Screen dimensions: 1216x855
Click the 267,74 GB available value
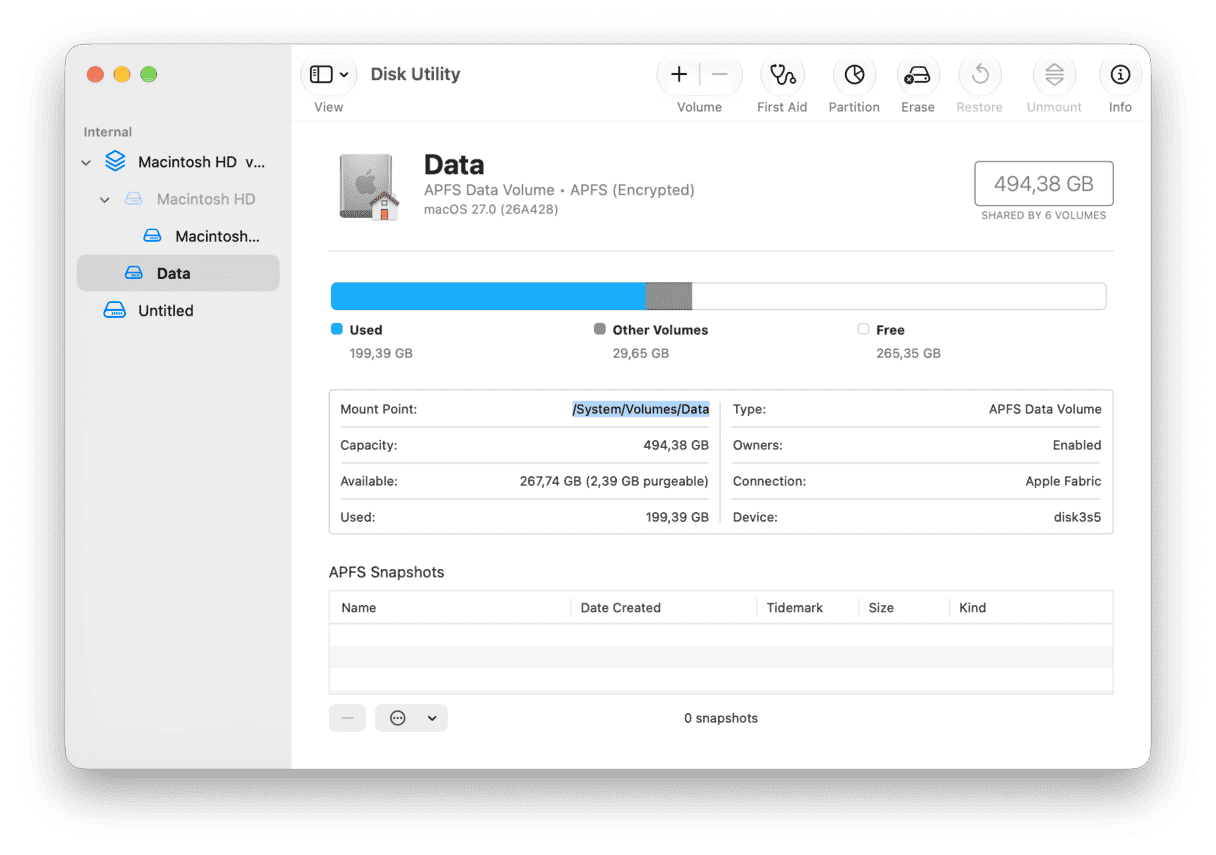coord(614,481)
